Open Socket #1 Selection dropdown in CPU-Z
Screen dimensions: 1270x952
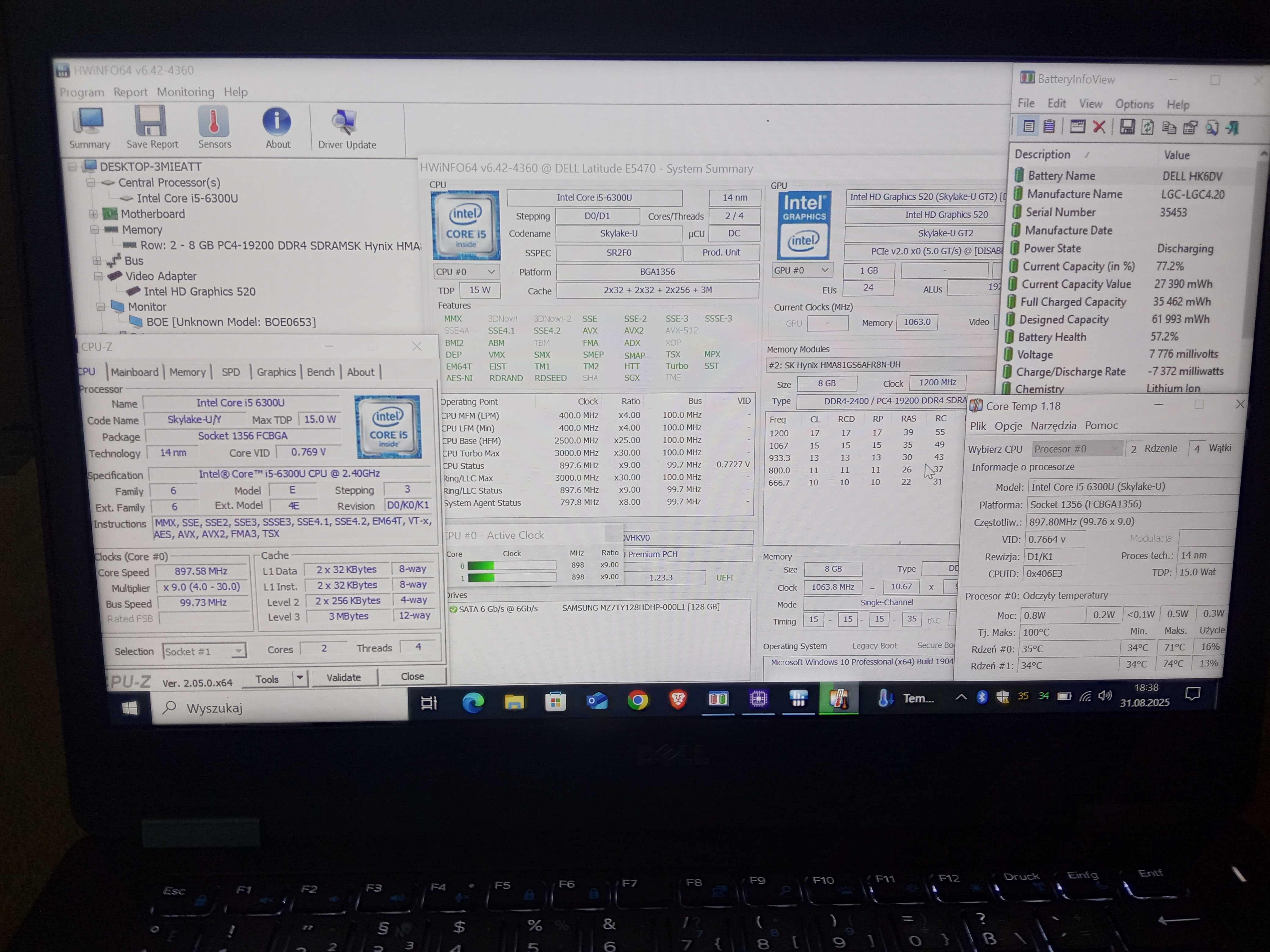click(204, 651)
